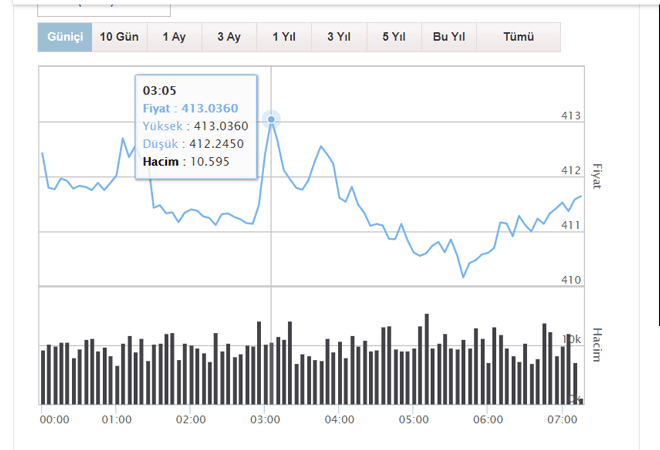Screen dimensions: 660x450
Task: Click the 410 price axis label
Action: (x=571, y=280)
